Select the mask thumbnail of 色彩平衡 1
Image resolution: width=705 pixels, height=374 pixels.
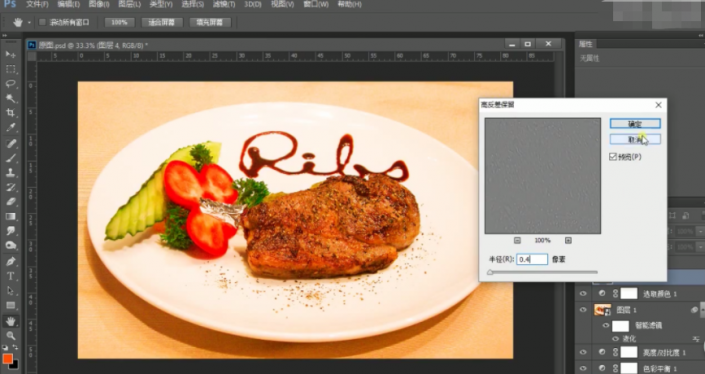(x=629, y=368)
